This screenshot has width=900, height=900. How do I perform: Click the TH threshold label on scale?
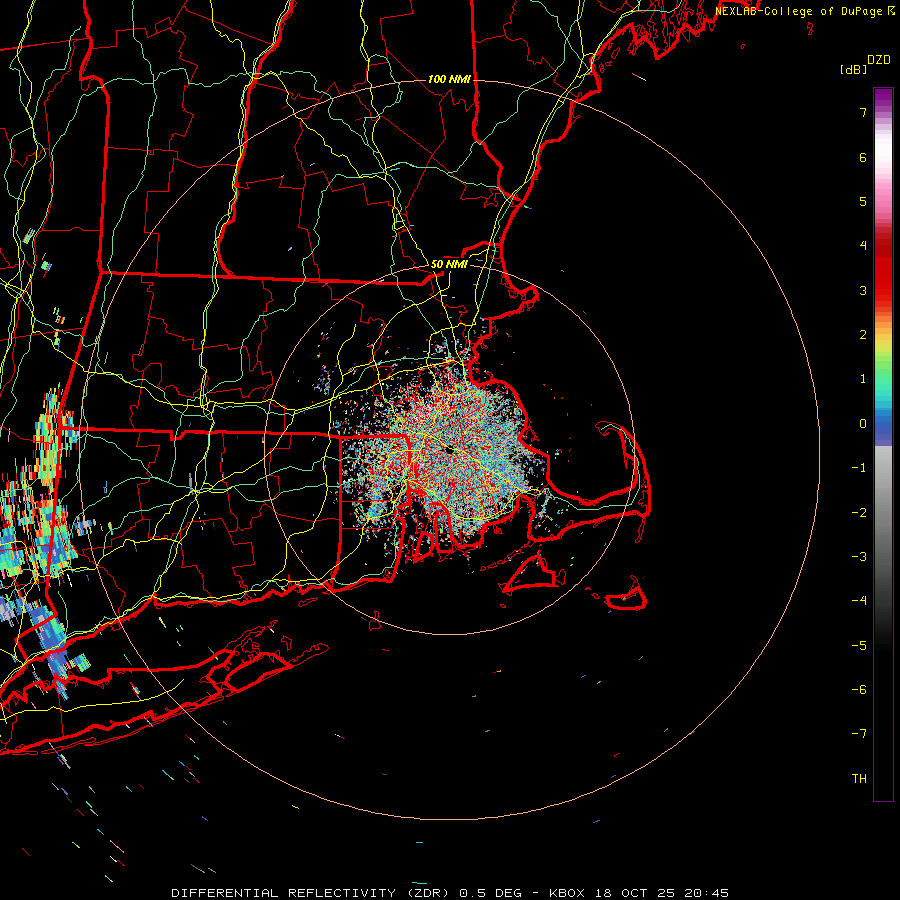click(859, 779)
